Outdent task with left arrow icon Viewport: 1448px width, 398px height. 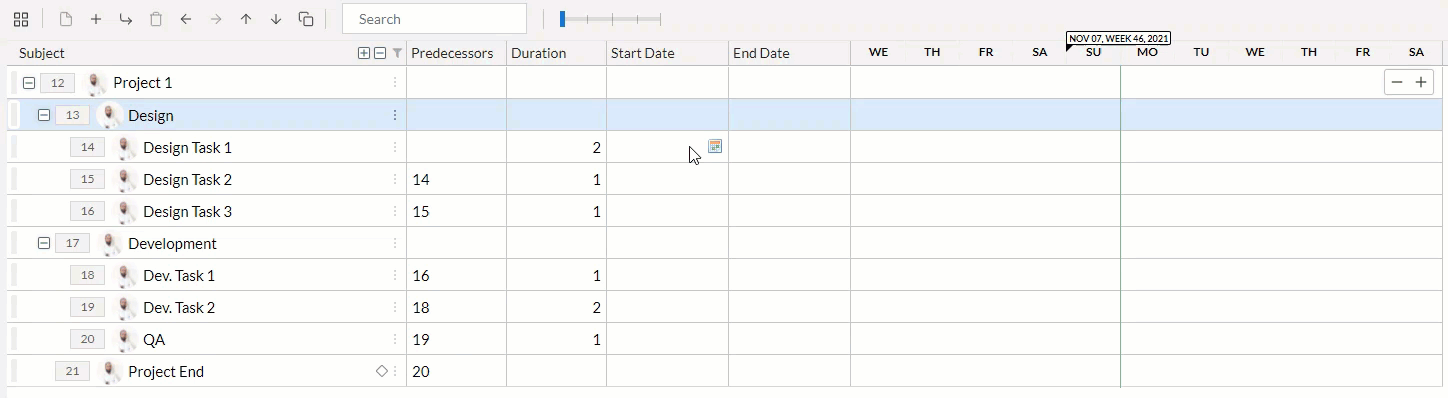186,19
